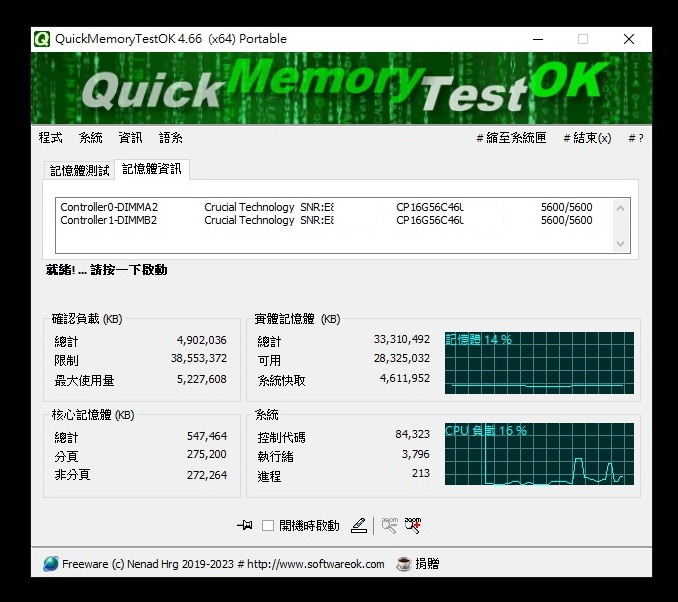
Task: Click process count 213
Action: pyautogui.click(x=421, y=473)
